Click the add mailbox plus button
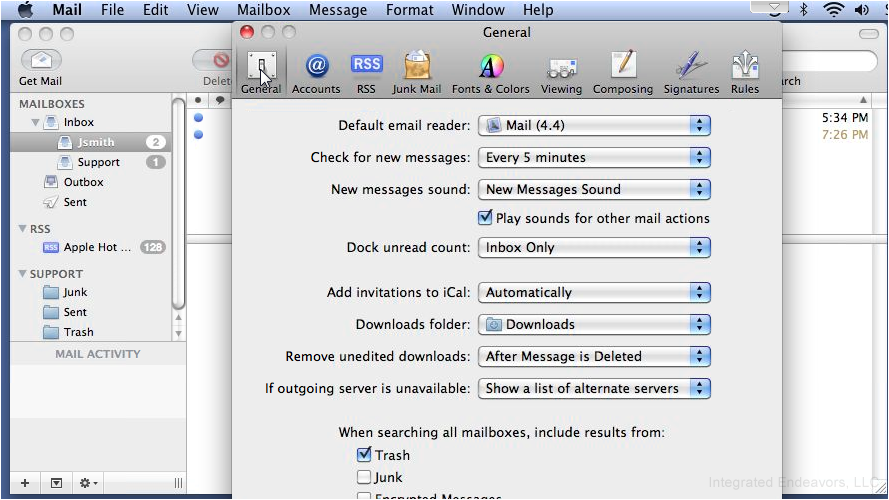 [25, 483]
